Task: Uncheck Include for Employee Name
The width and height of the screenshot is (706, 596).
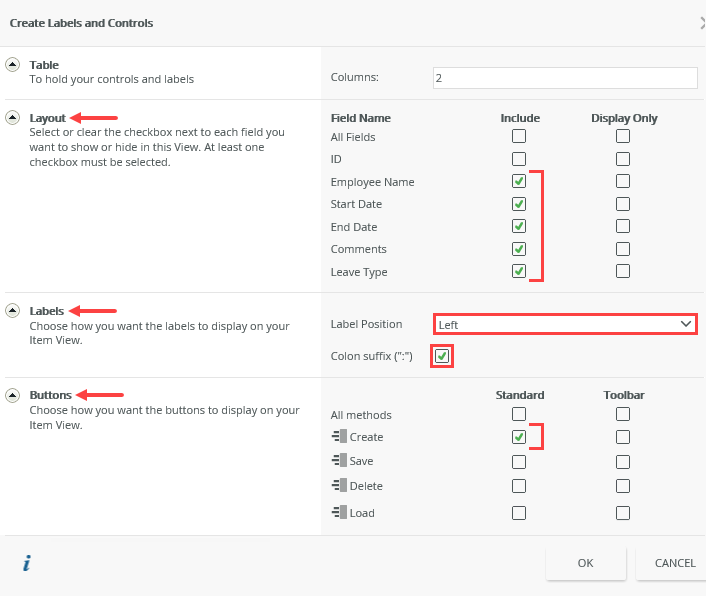Action: [519, 181]
